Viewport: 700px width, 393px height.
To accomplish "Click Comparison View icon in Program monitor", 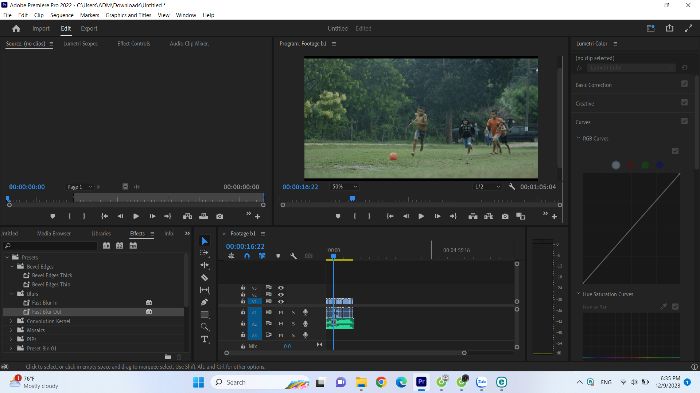I will pyautogui.click(x=521, y=216).
